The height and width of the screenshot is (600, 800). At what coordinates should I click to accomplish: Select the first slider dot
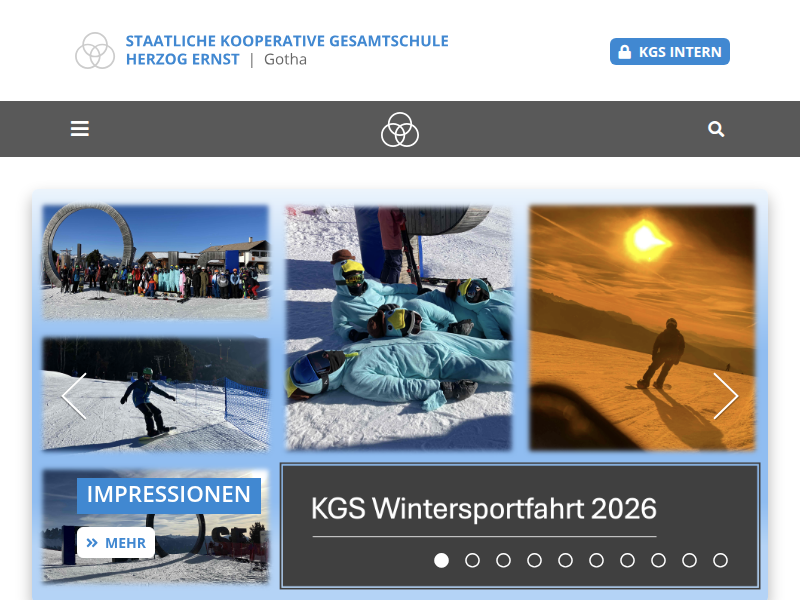(441, 560)
